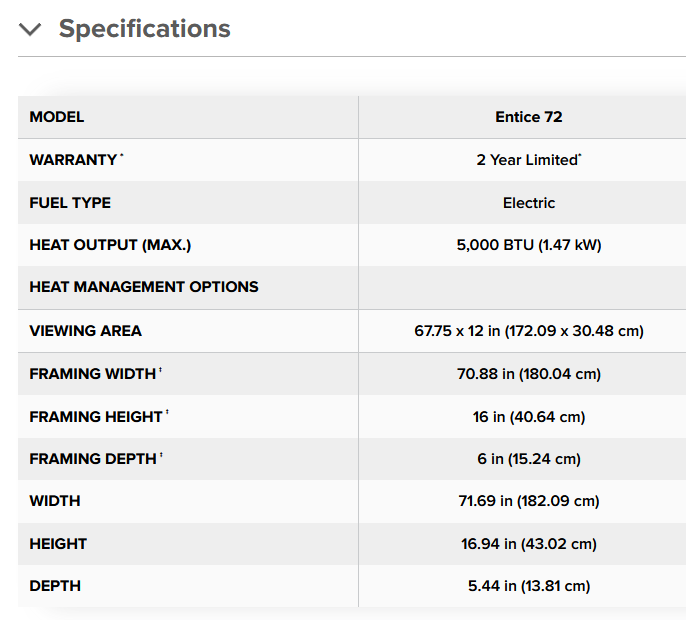Select the Electric fuel type value

click(x=528, y=203)
